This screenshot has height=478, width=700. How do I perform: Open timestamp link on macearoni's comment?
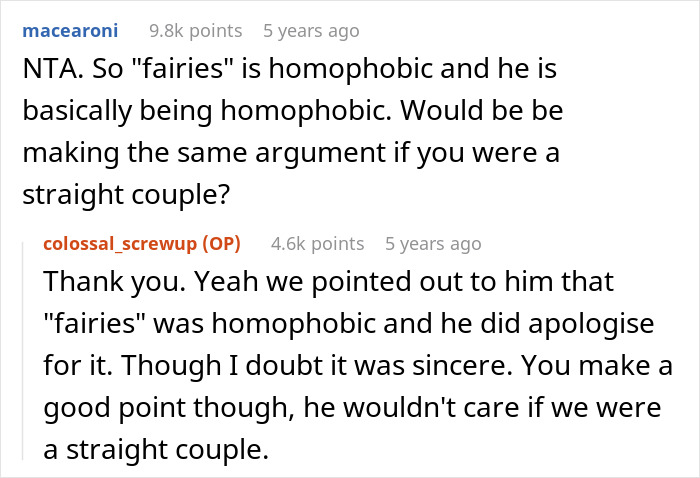click(x=310, y=31)
